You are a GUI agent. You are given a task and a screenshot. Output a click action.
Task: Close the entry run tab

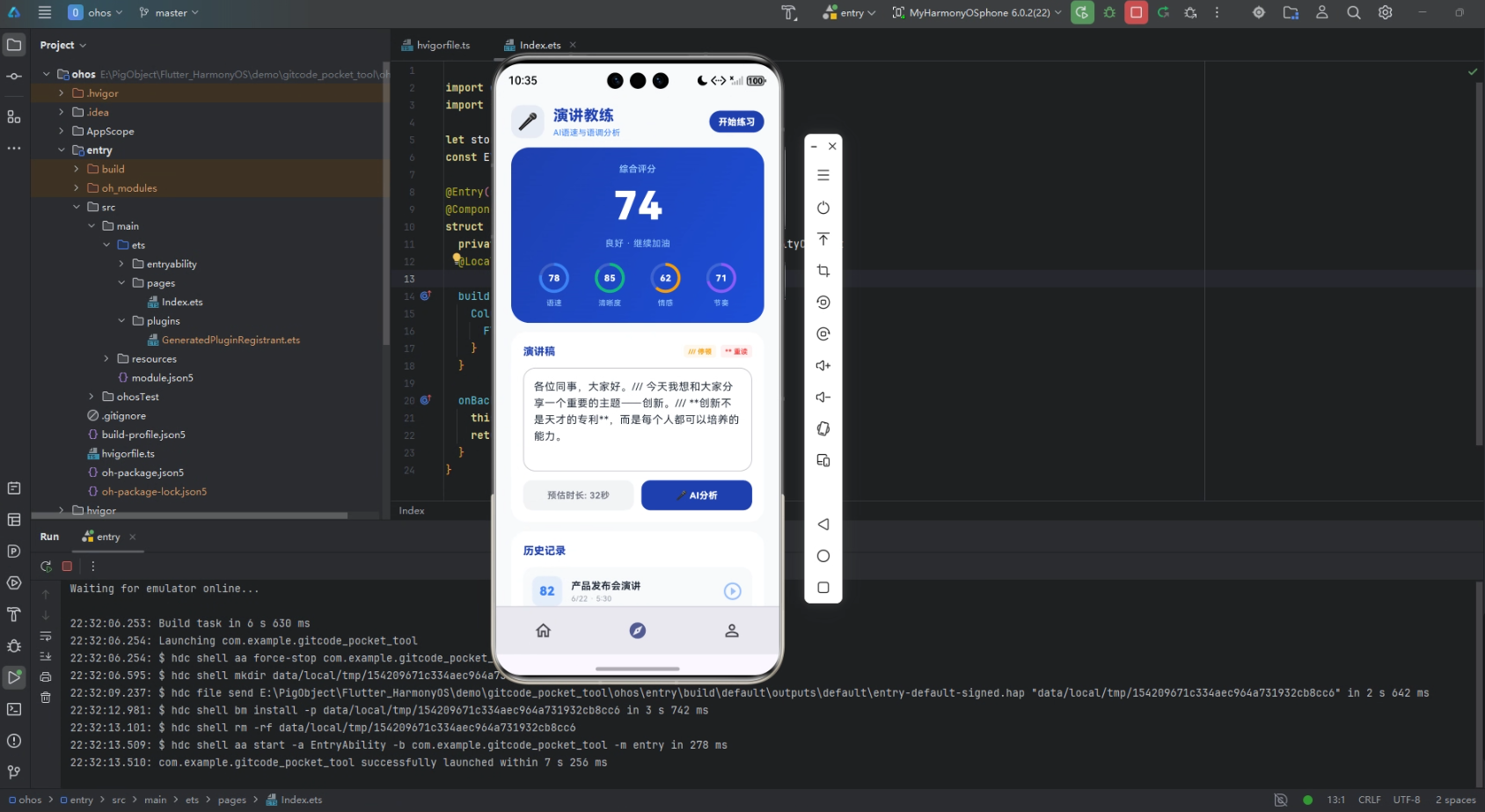(133, 537)
